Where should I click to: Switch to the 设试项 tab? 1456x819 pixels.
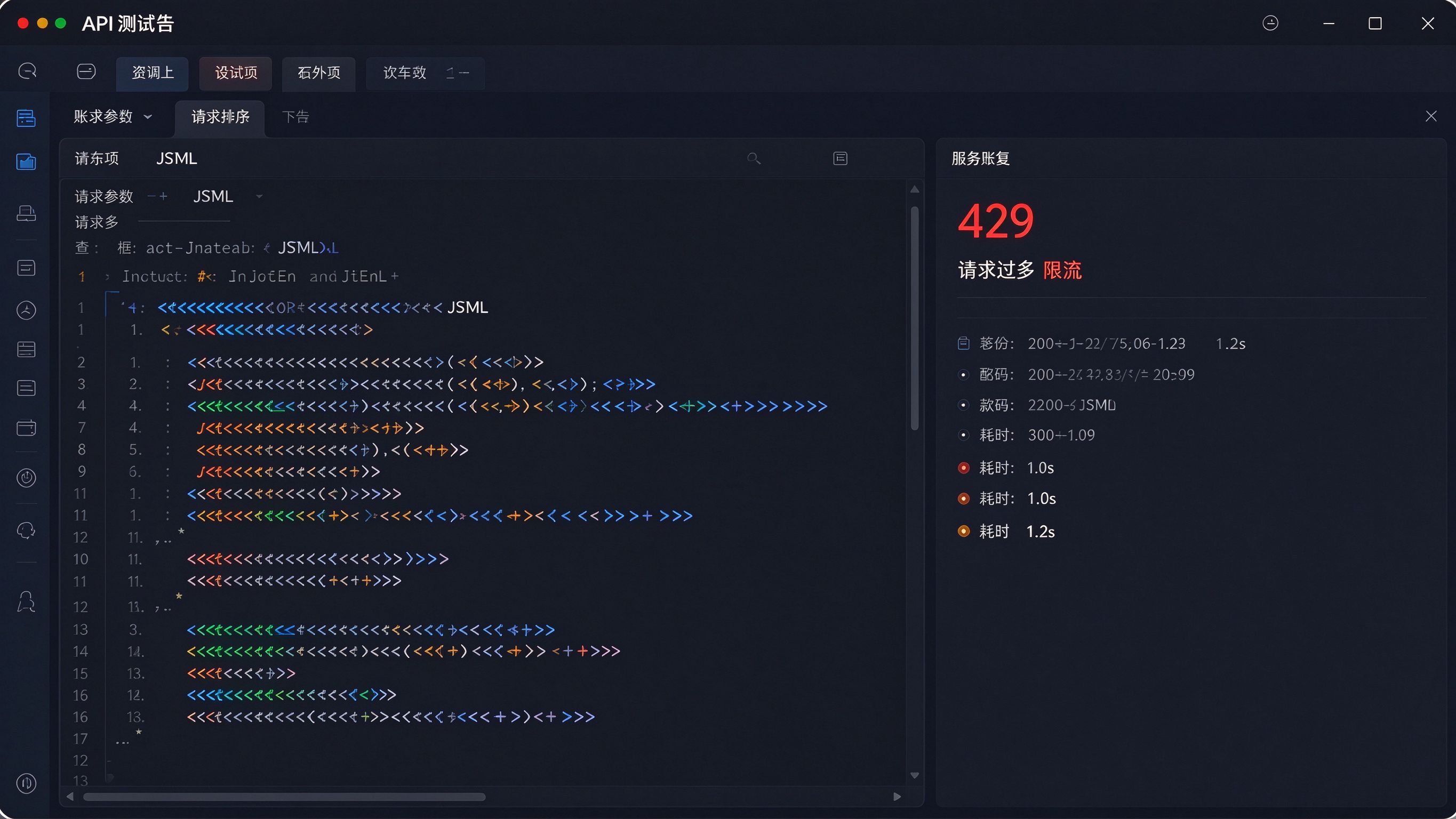[236, 73]
